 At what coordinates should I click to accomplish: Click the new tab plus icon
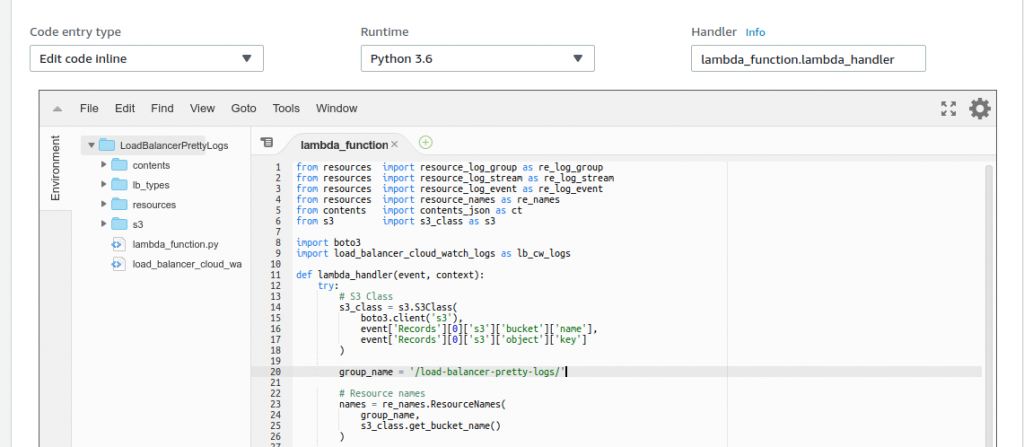click(x=426, y=143)
